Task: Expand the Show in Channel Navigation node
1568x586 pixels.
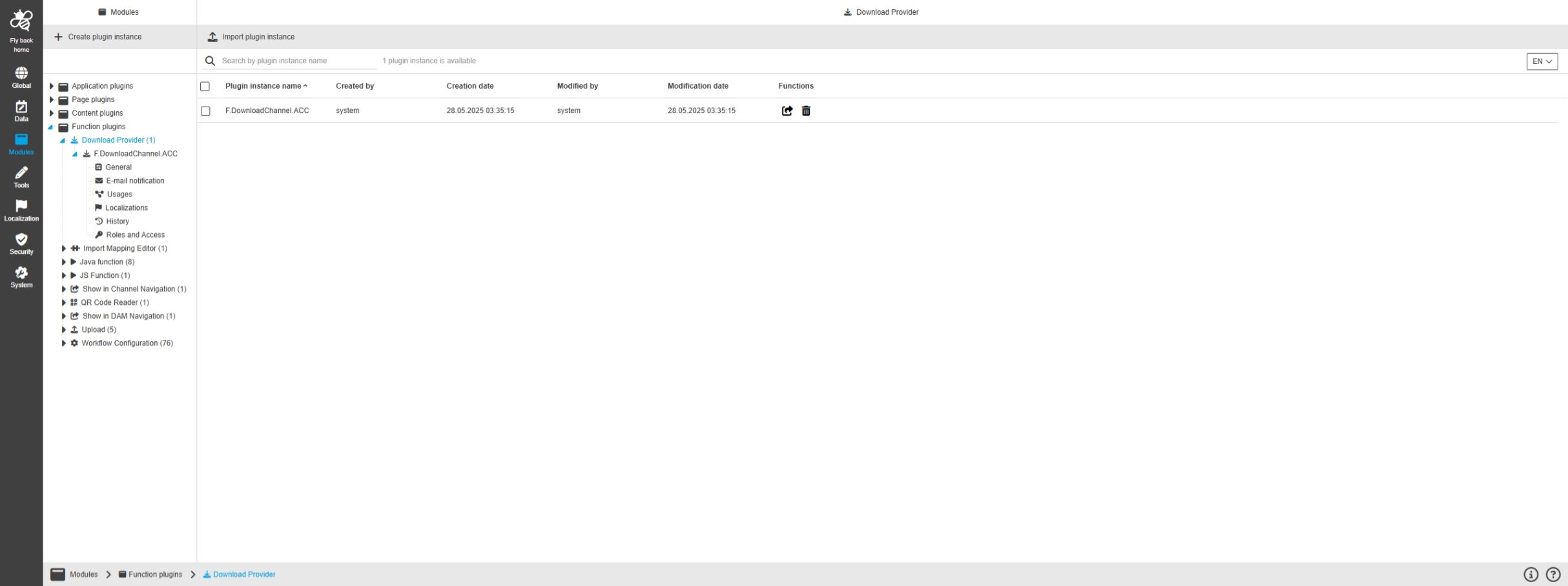Action: tap(64, 289)
